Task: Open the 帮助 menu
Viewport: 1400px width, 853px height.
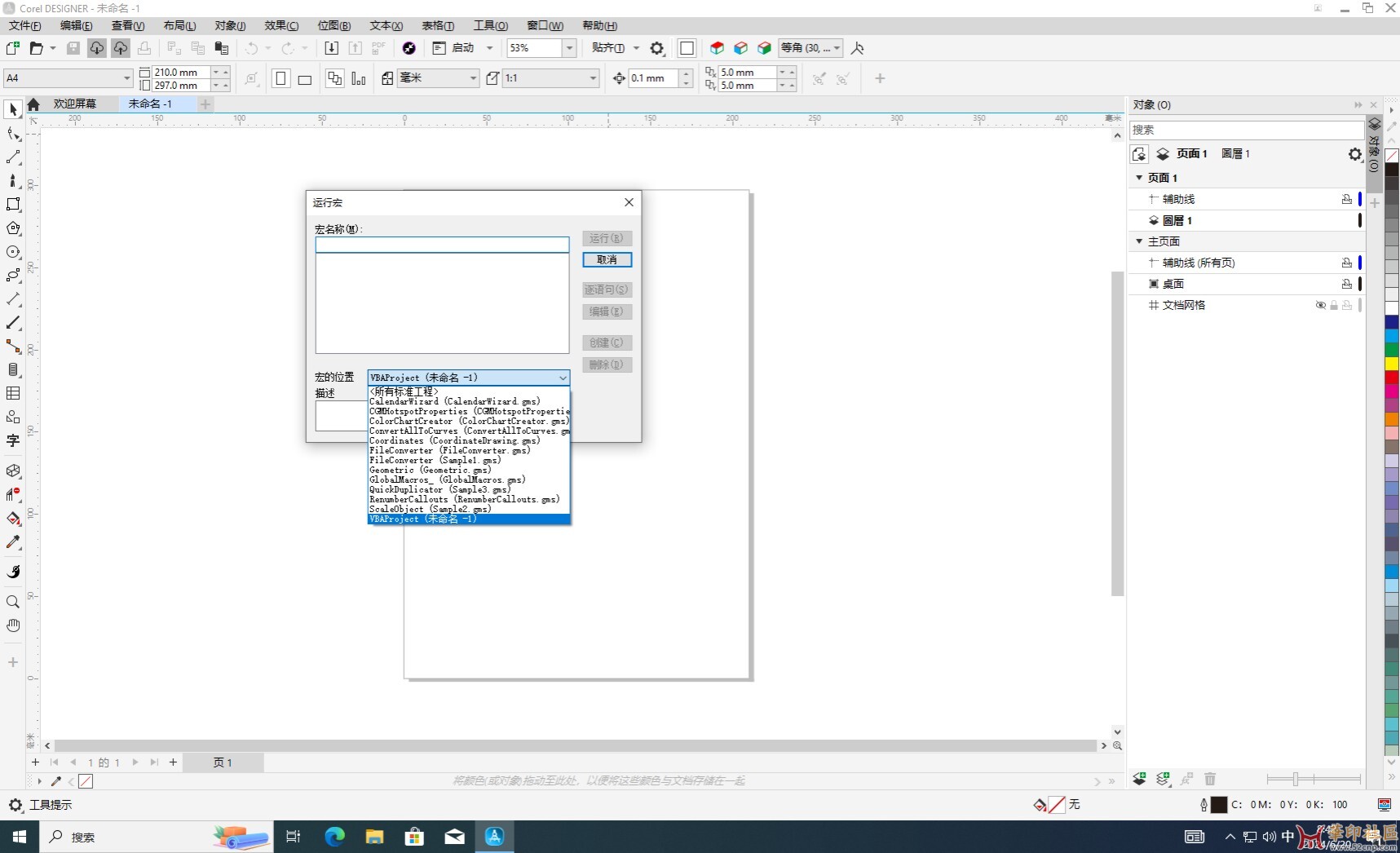Action: (599, 26)
